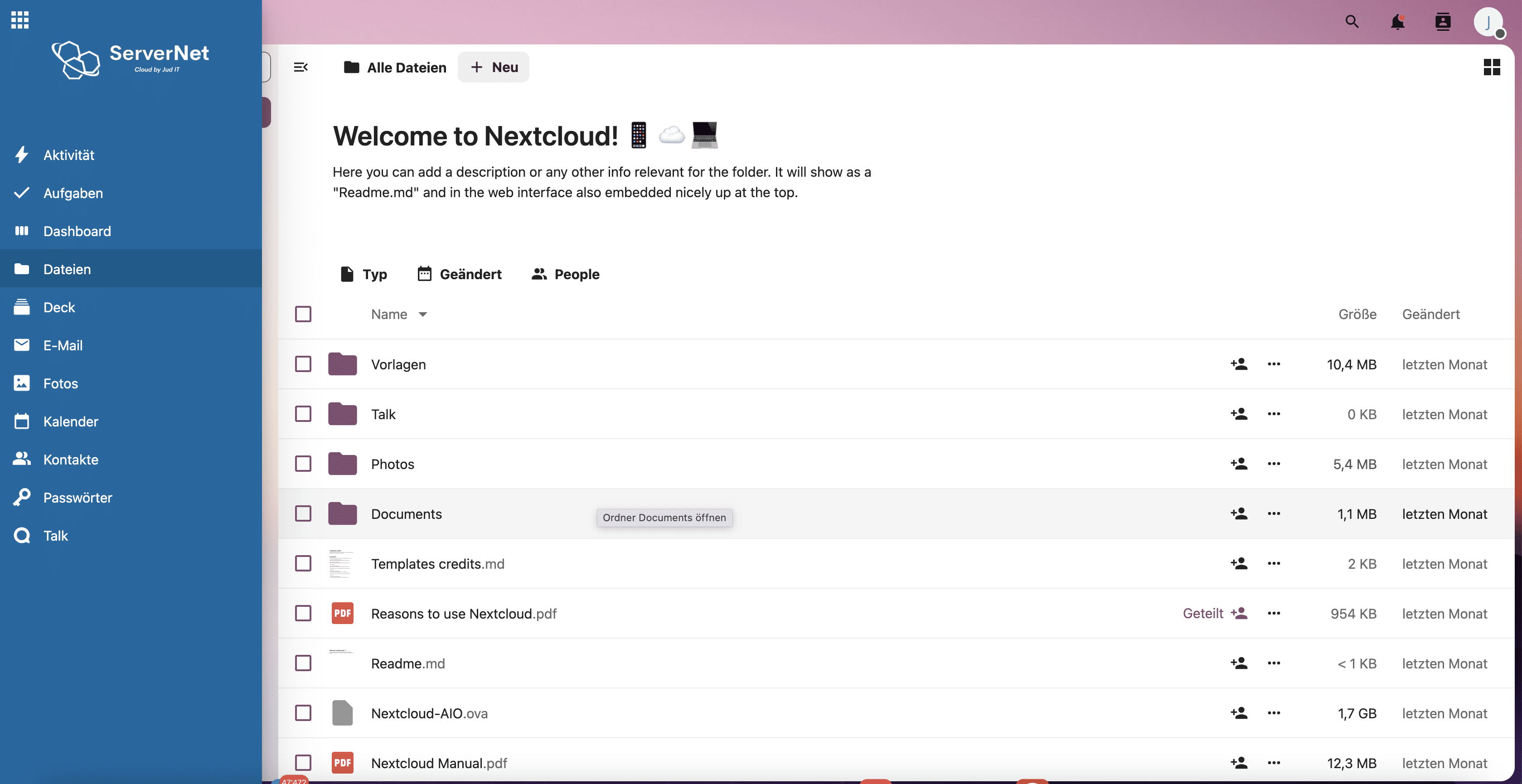This screenshot has width=1522, height=784.
Task: Open actions menu for Photos folder
Action: pyautogui.click(x=1274, y=464)
